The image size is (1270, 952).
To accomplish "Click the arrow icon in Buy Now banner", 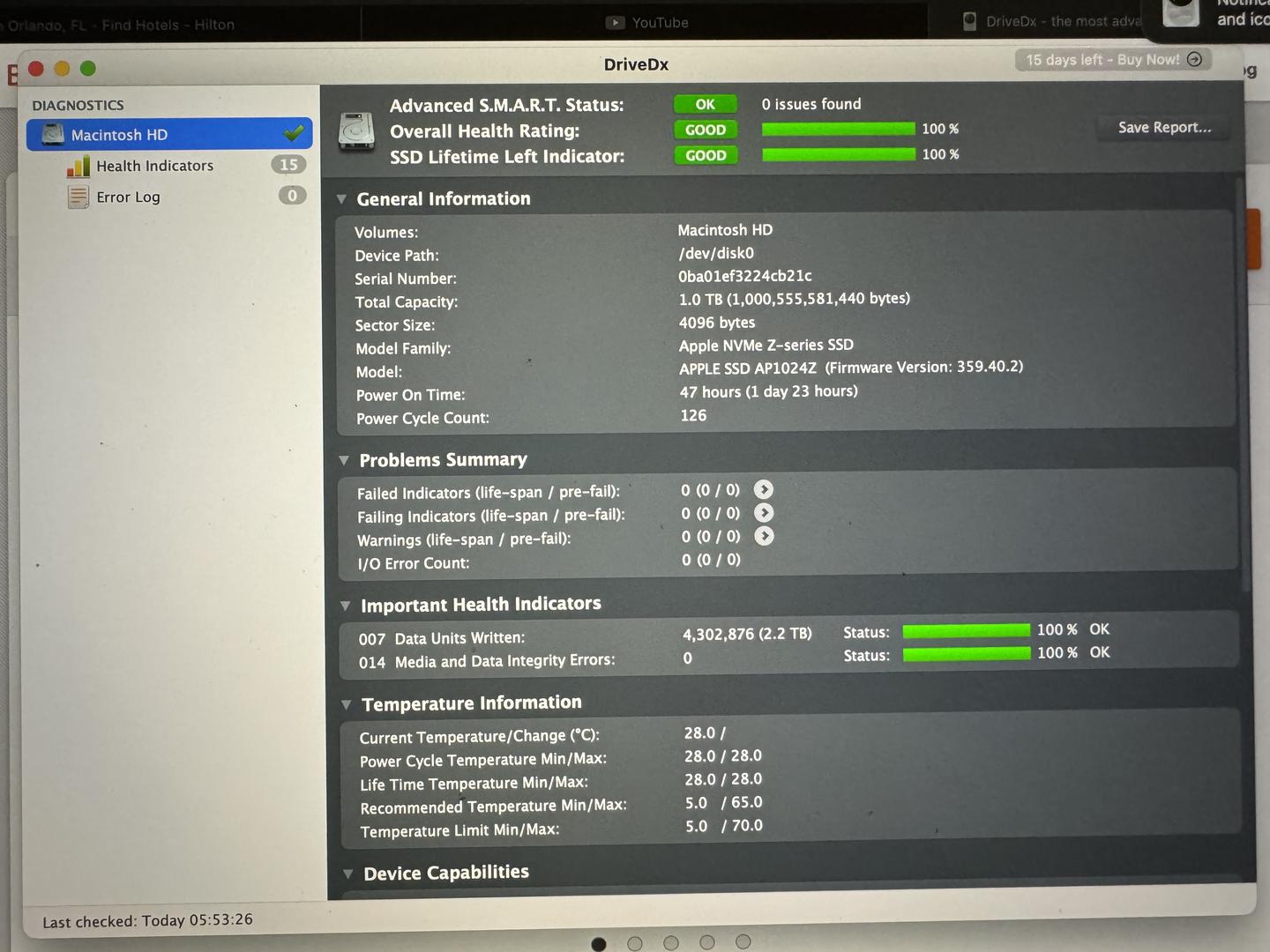I will click(1194, 59).
